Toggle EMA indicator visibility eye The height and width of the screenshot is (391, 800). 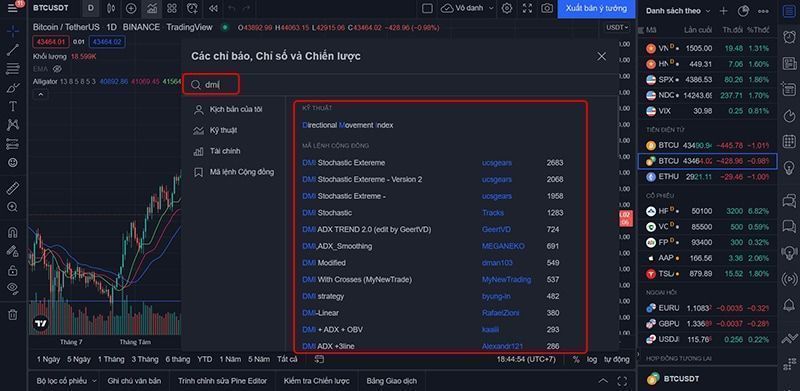pos(57,68)
